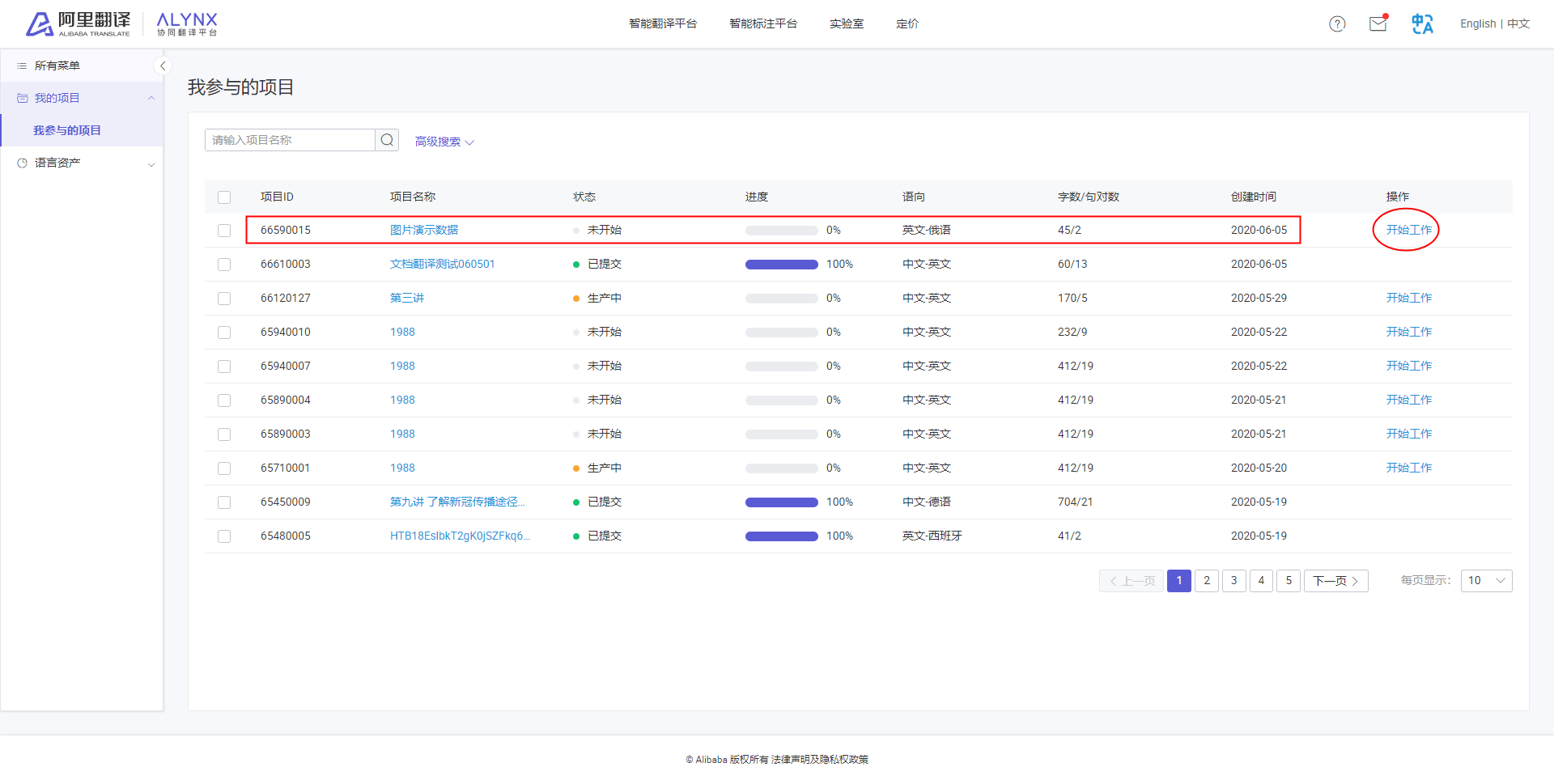
Task: Open project 1988 with ID 65940010
Action: tap(402, 332)
